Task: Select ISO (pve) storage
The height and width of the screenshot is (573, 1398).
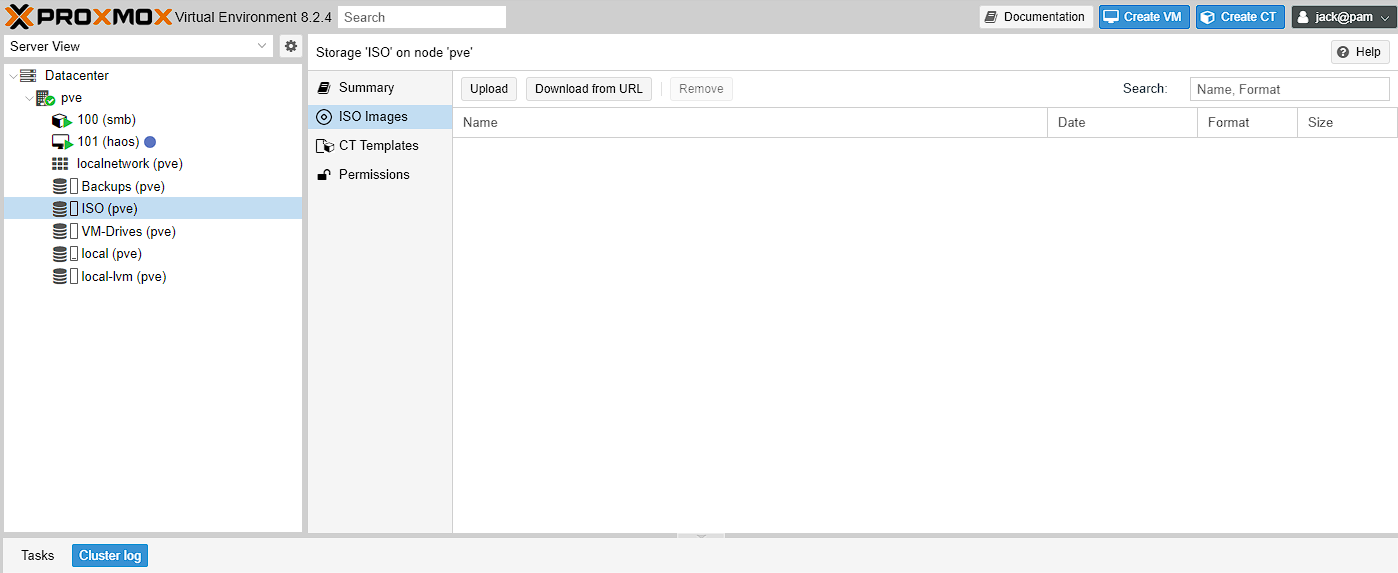Action: (110, 208)
